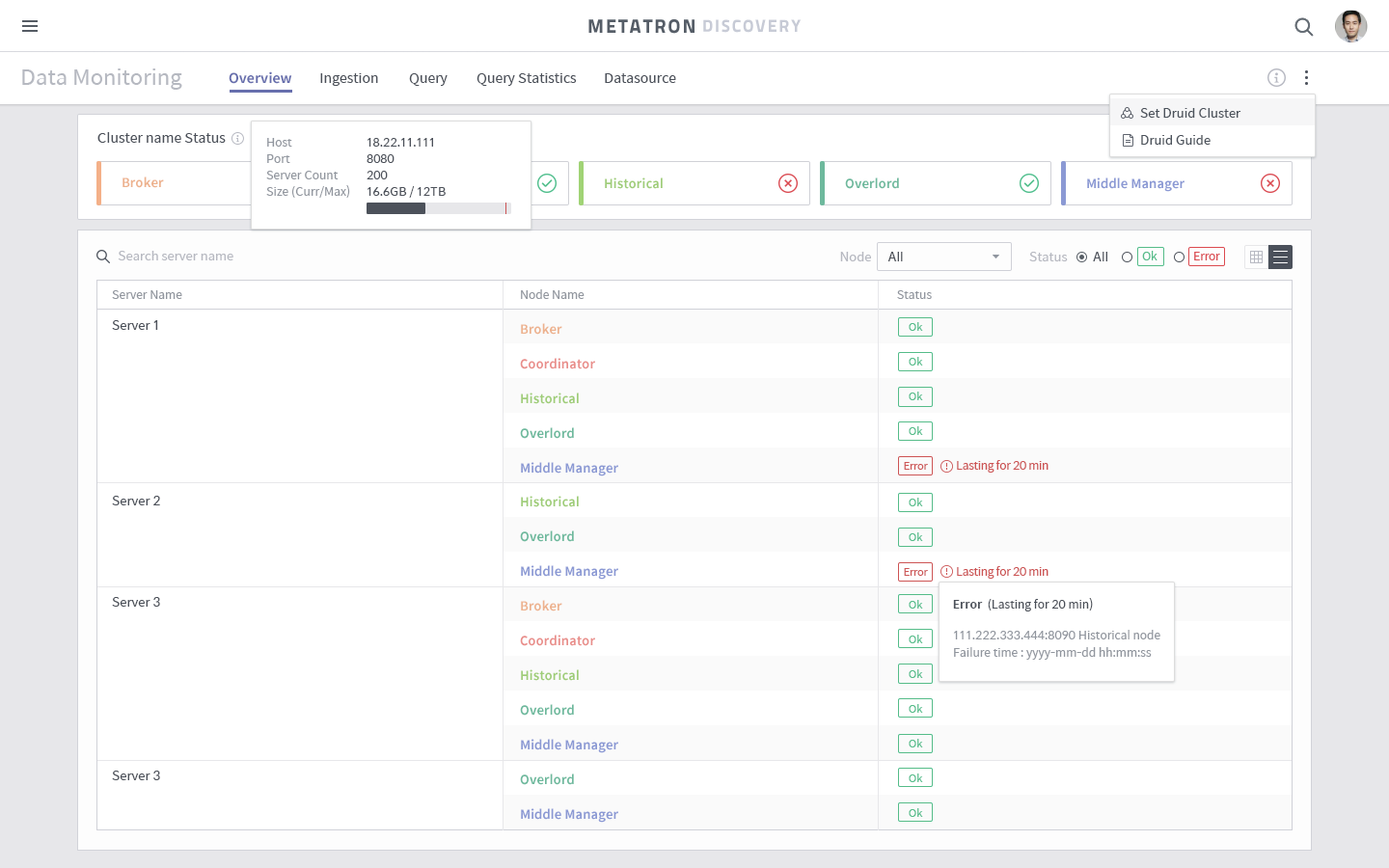Click the green check icon on the Overlord card
This screenshot has width=1389, height=868.
click(1029, 183)
